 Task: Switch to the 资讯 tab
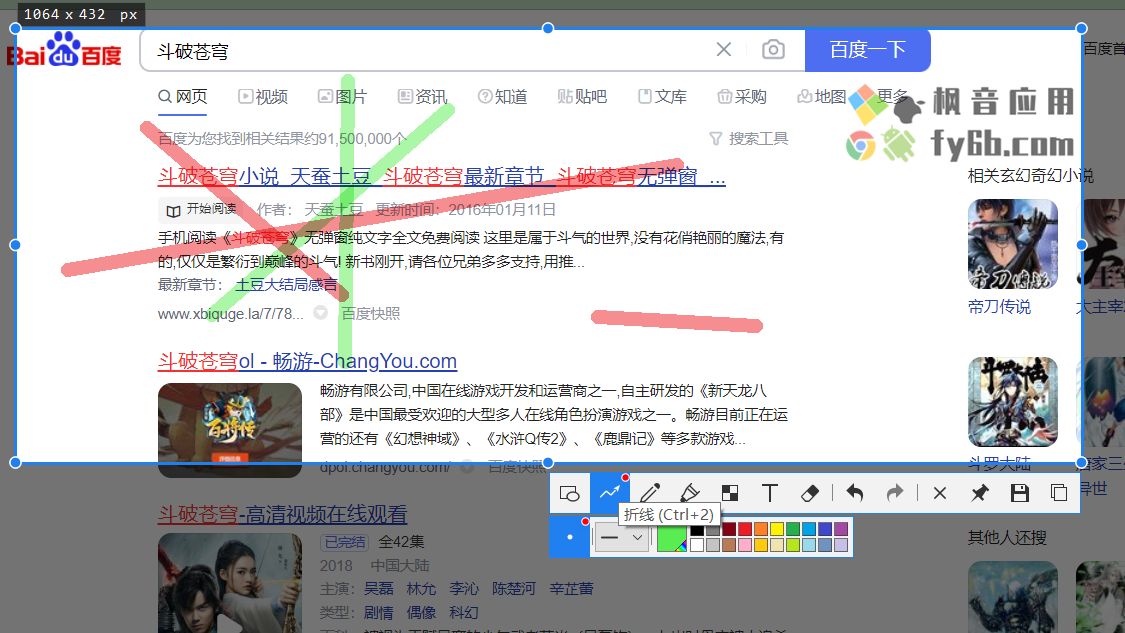click(x=423, y=97)
